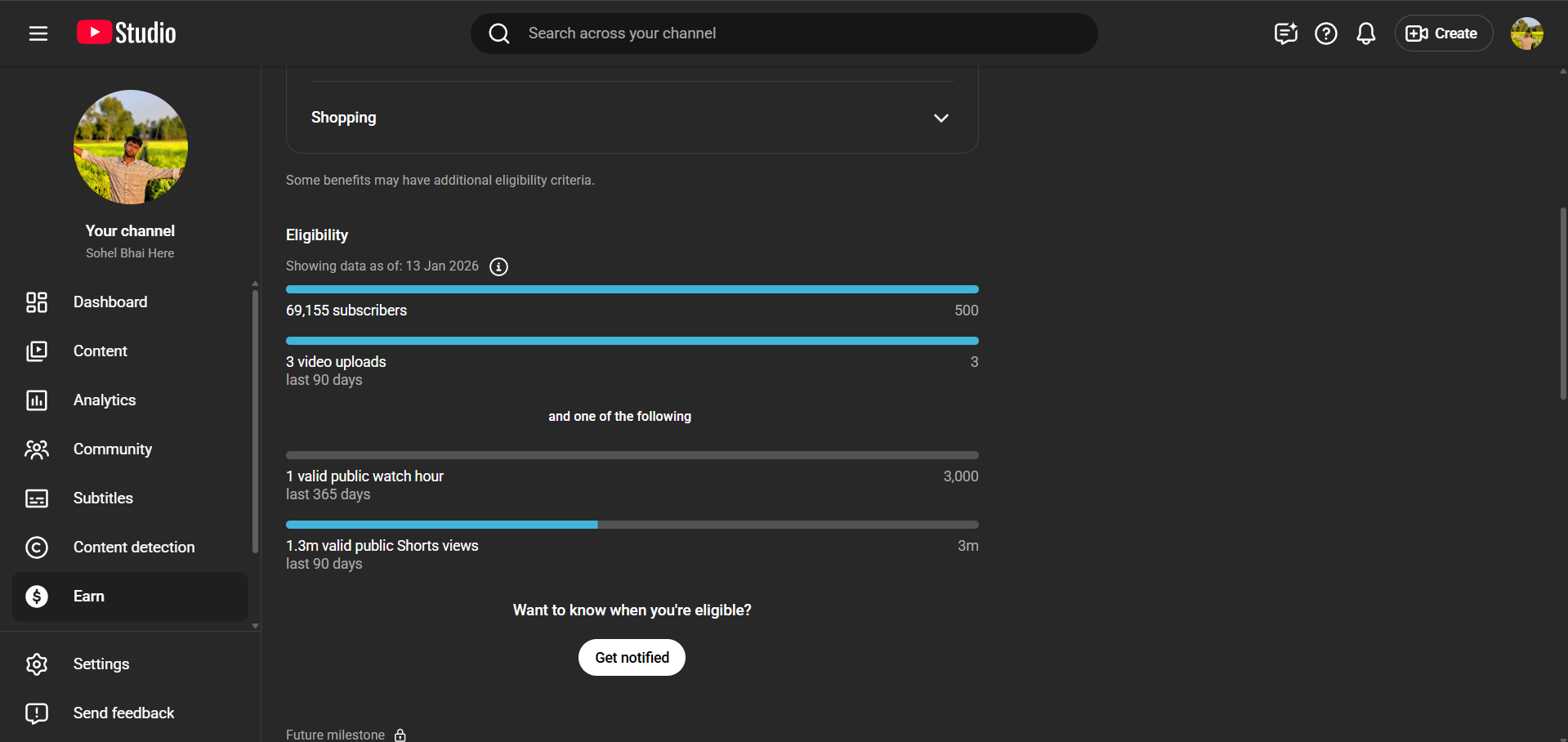Click the account avatar in top right
The height and width of the screenshot is (742, 1568).
click(x=1526, y=34)
